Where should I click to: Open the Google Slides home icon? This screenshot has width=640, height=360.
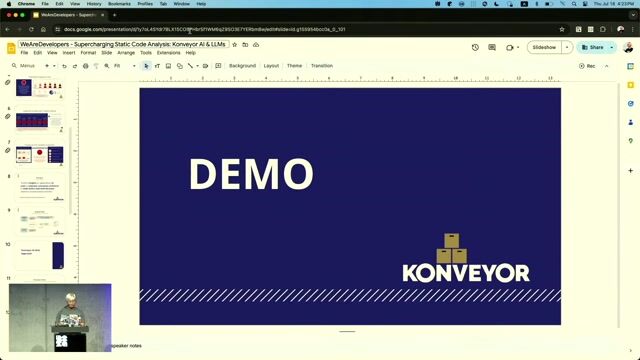click(11, 48)
